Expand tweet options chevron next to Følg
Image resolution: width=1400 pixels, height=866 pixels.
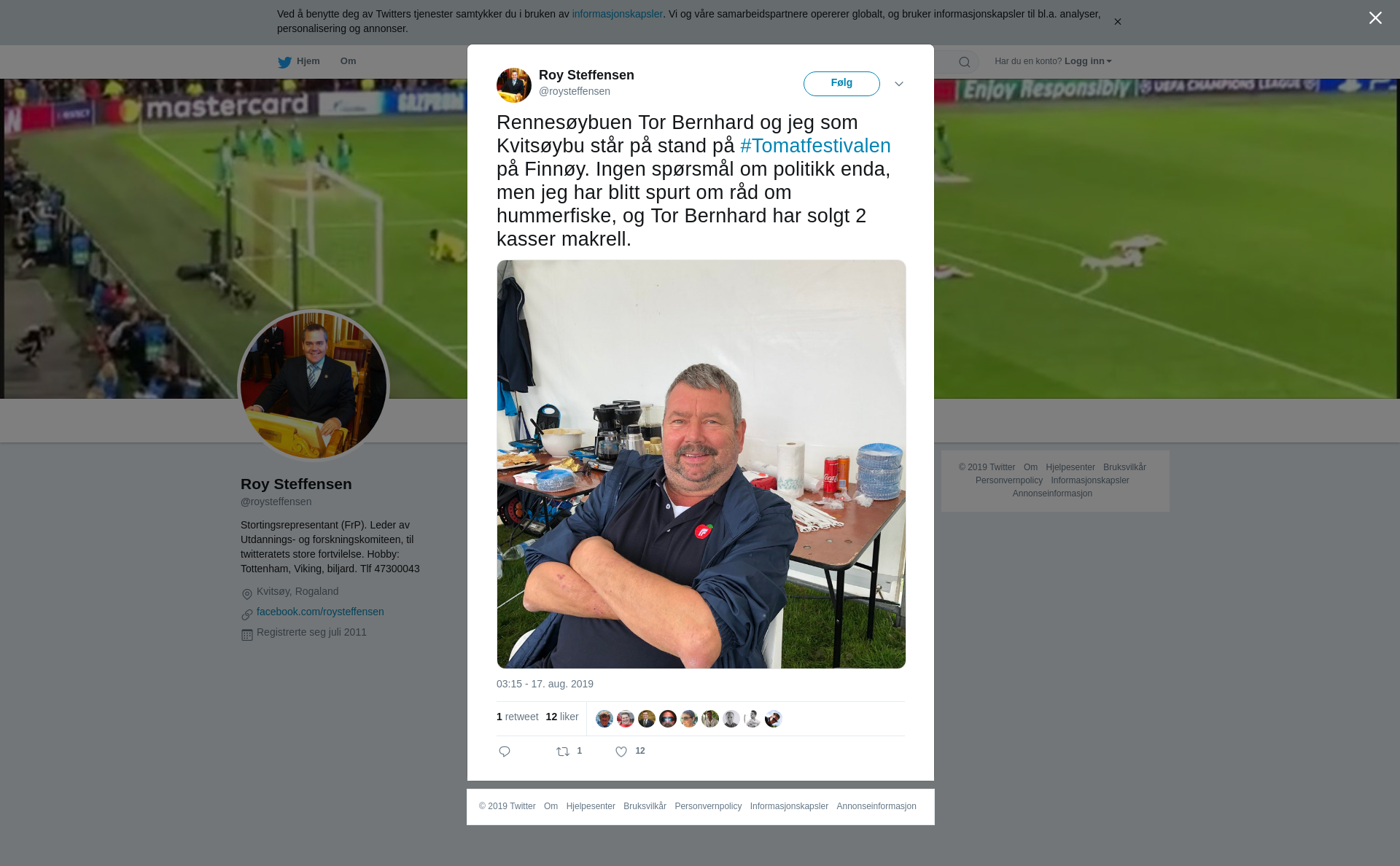pyautogui.click(x=899, y=84)
